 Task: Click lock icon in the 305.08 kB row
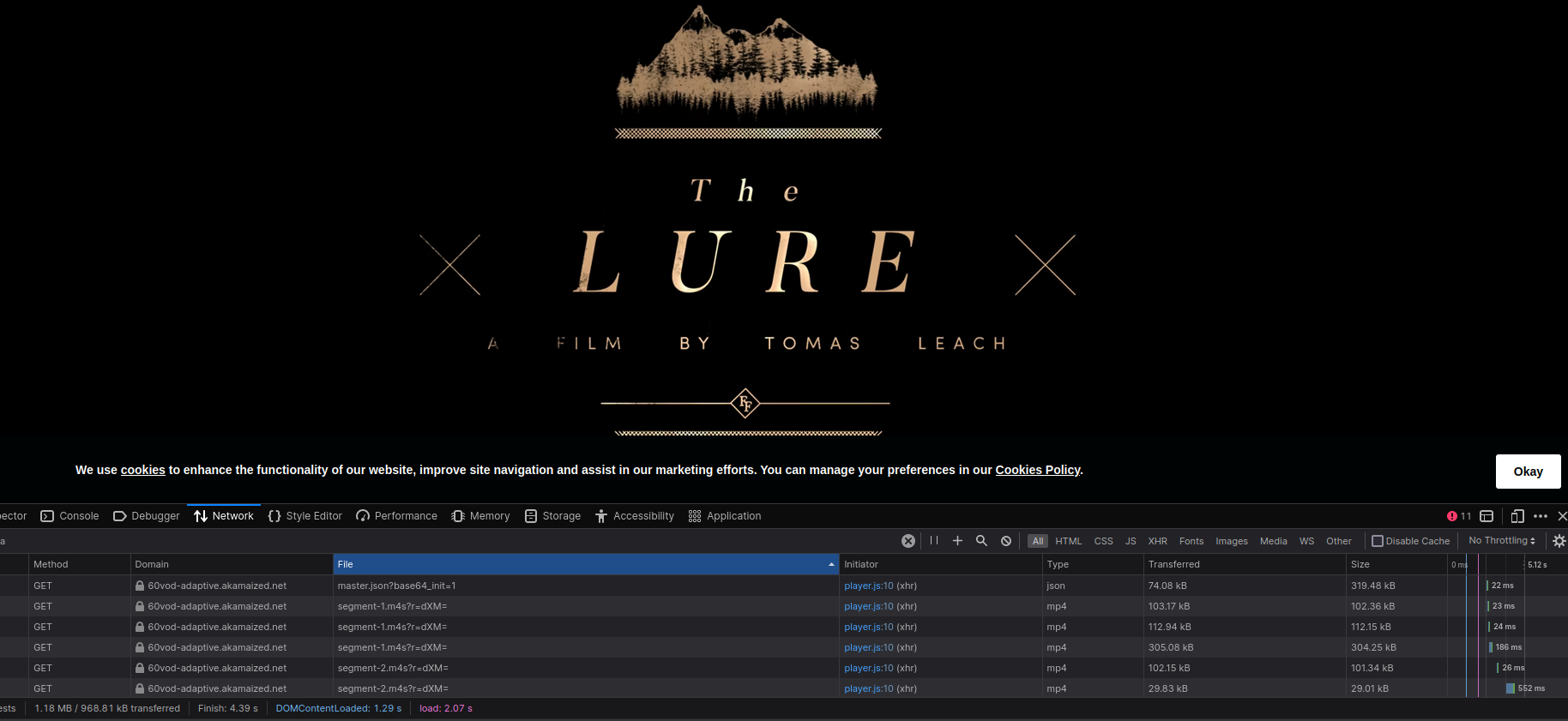140,647
